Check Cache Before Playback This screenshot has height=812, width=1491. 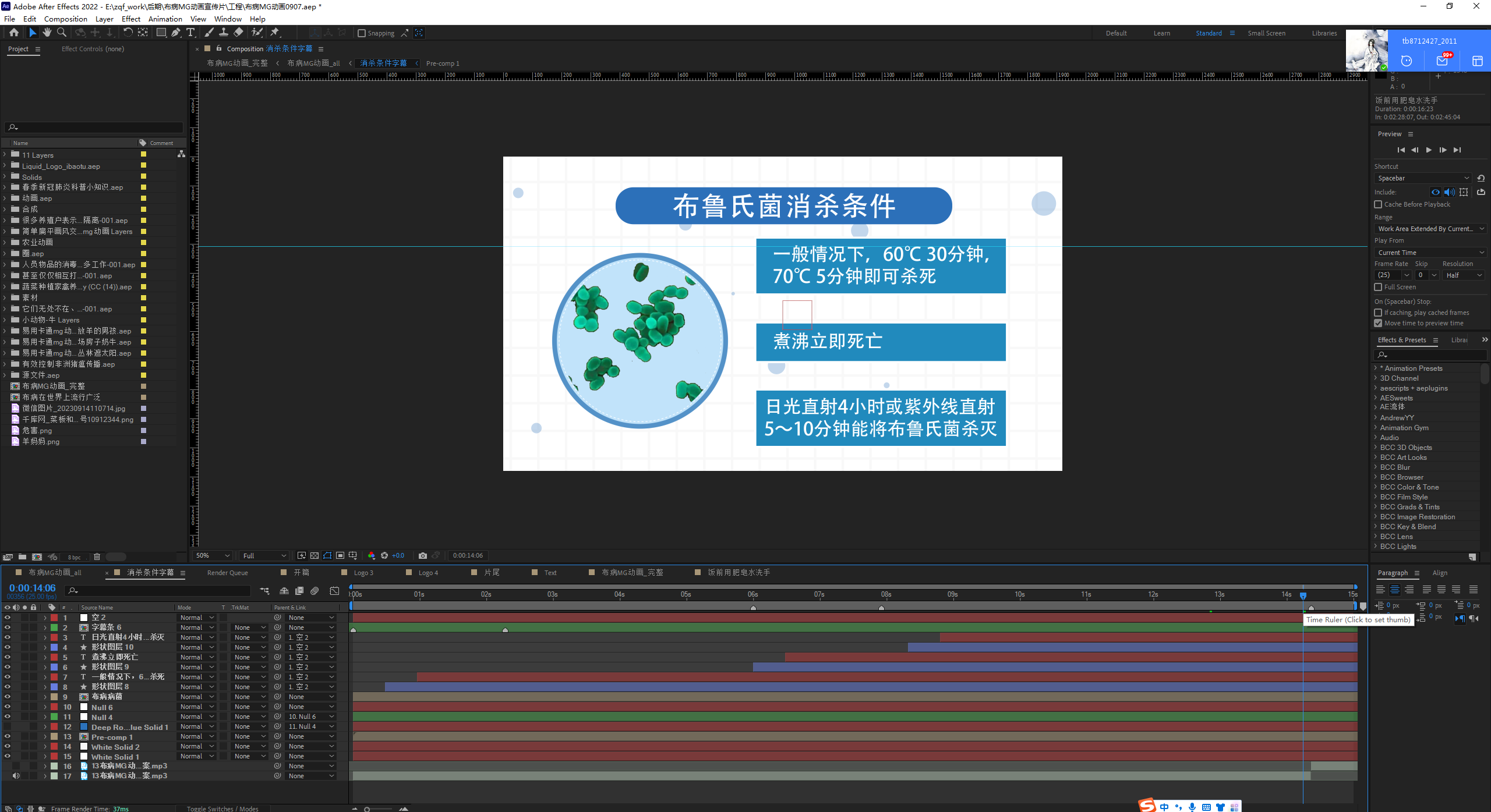[1378, 204]
